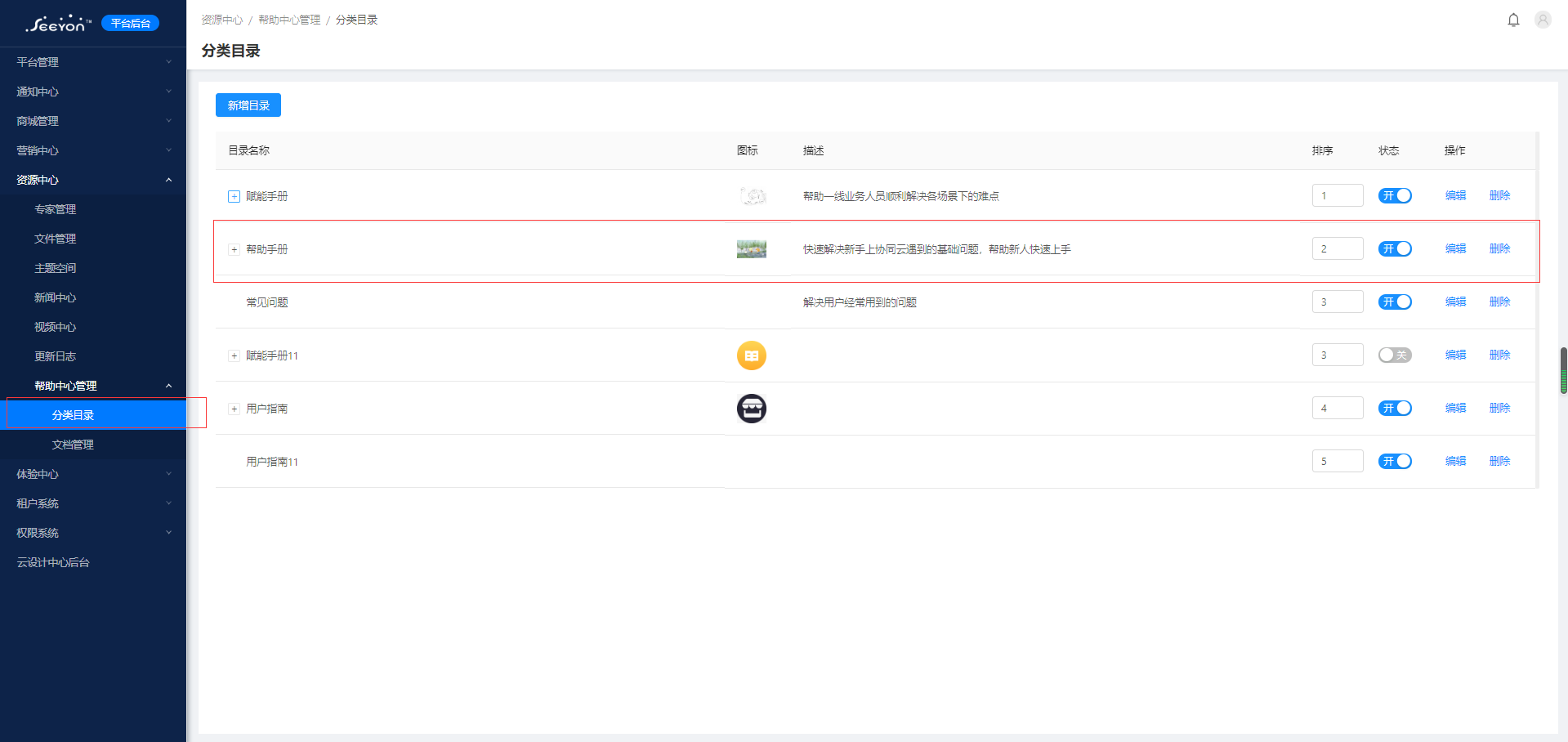Open 新闻中心 in the sidebar
Screen dimensions: 1568x742
(x=93, y=297)
